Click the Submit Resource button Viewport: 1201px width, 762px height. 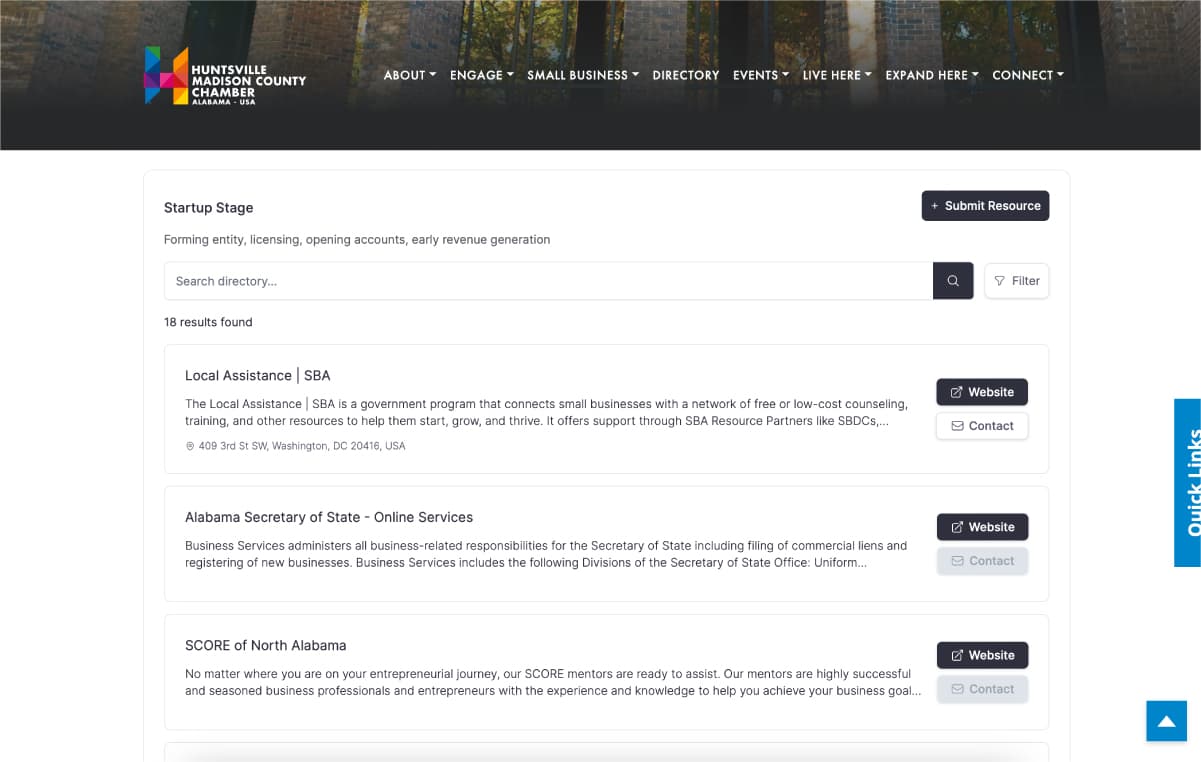[985, 206]
